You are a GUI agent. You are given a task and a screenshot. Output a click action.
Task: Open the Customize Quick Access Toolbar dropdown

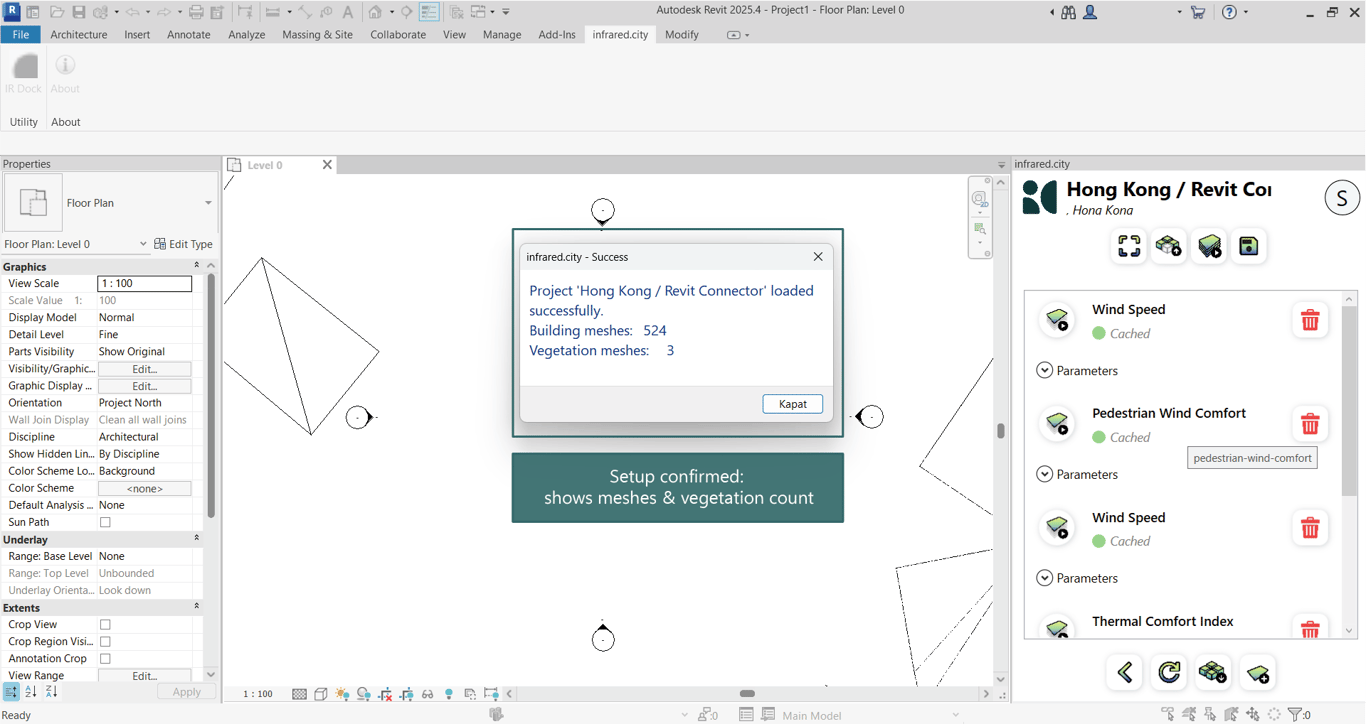[x=506, y=12]
